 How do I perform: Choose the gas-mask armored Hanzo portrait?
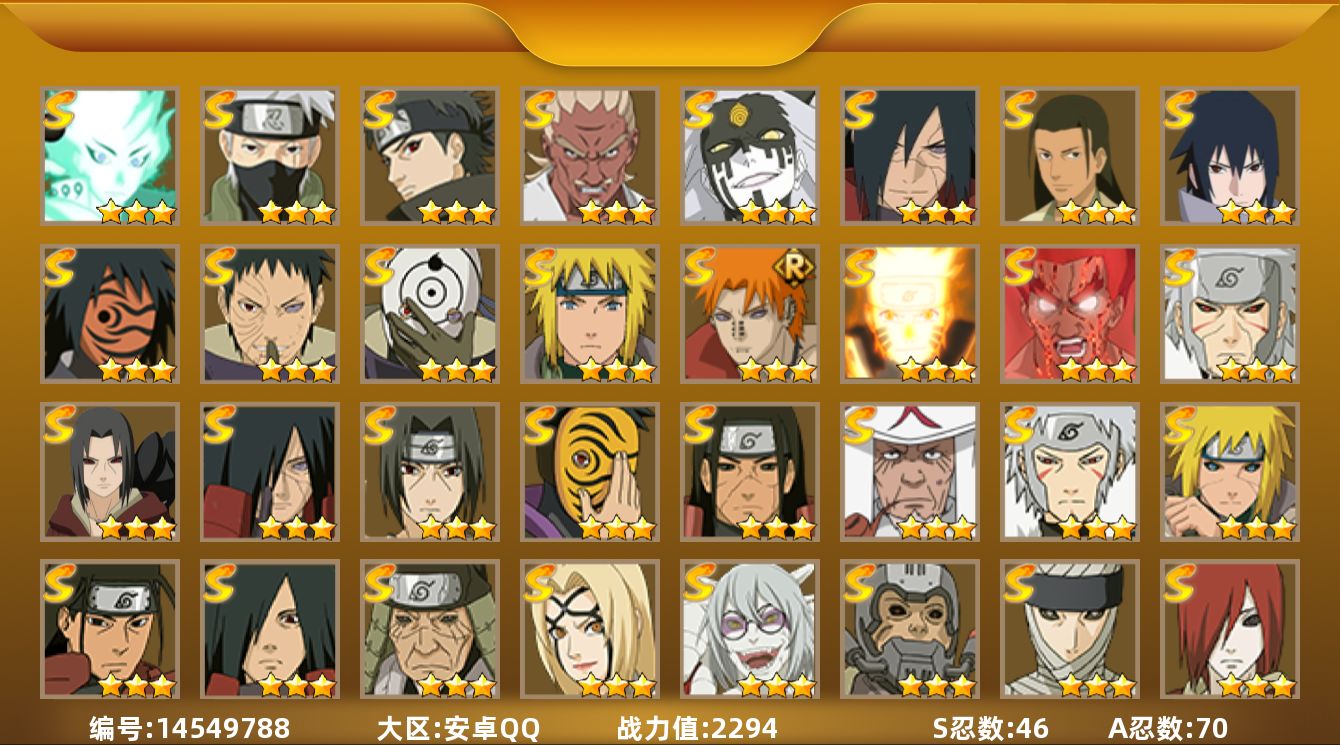pyautogui.click(x=910, y=630)
